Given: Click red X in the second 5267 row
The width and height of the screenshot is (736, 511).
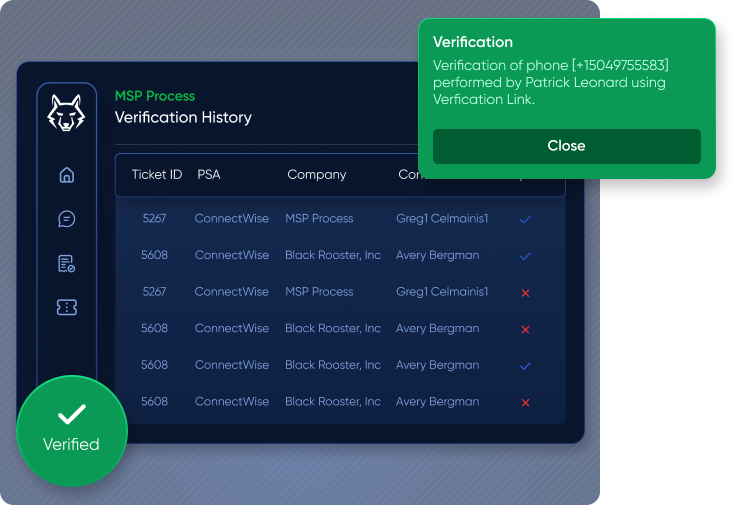Looking at the screenshot, I should coord(525,292).
